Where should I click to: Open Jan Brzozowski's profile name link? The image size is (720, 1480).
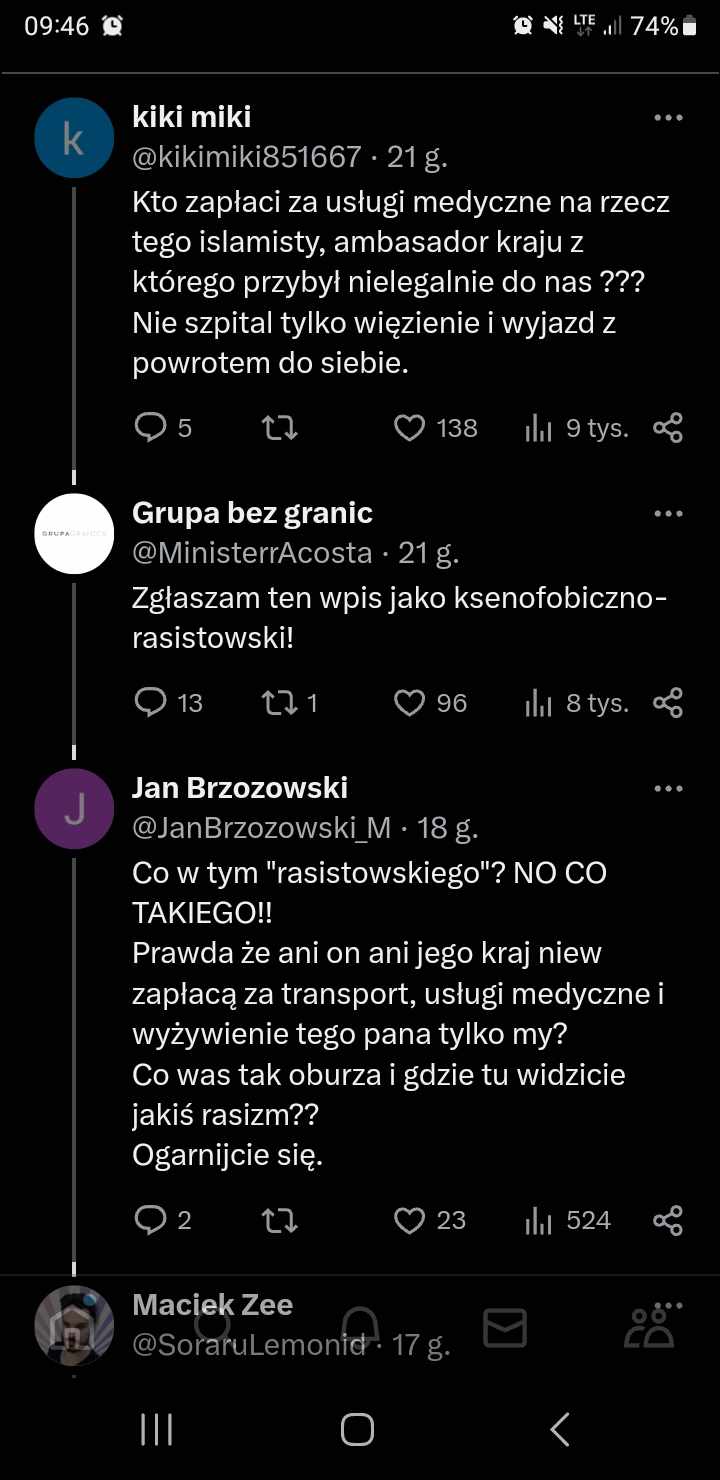point(240,788)
